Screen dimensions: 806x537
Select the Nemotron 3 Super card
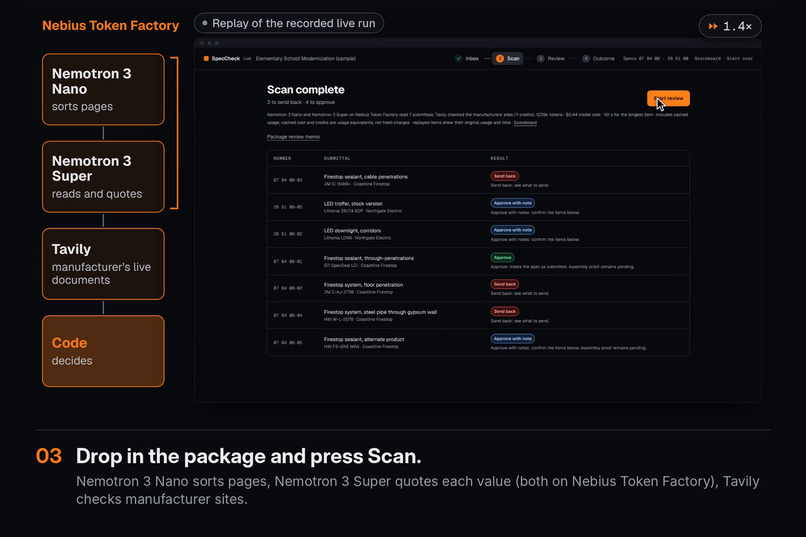103,177
